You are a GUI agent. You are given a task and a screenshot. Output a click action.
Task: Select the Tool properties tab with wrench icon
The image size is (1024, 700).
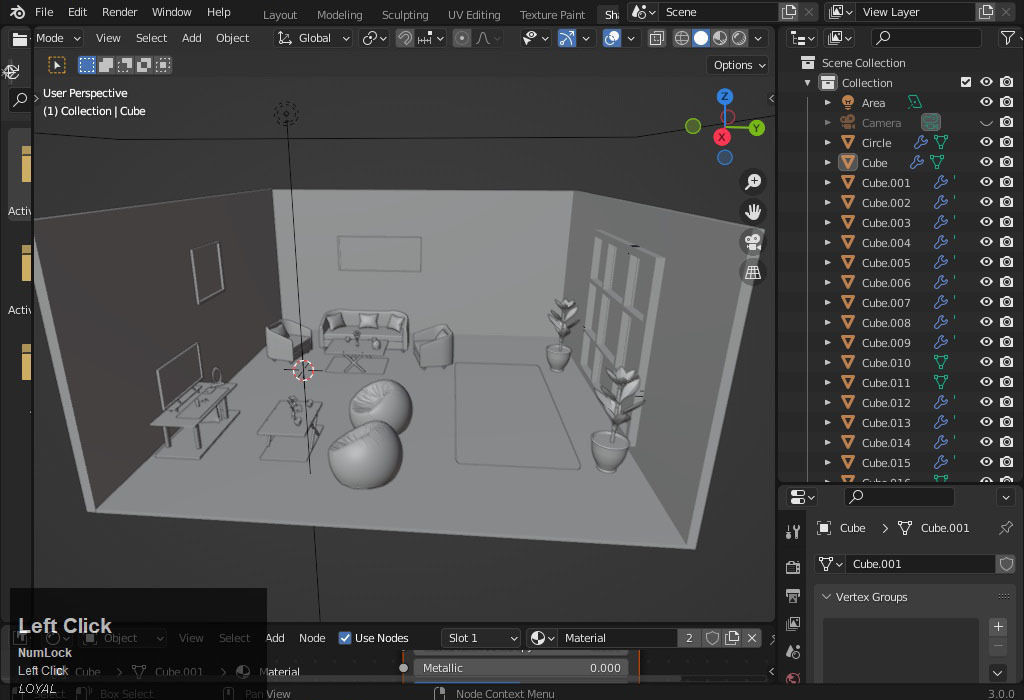(793, 531)
